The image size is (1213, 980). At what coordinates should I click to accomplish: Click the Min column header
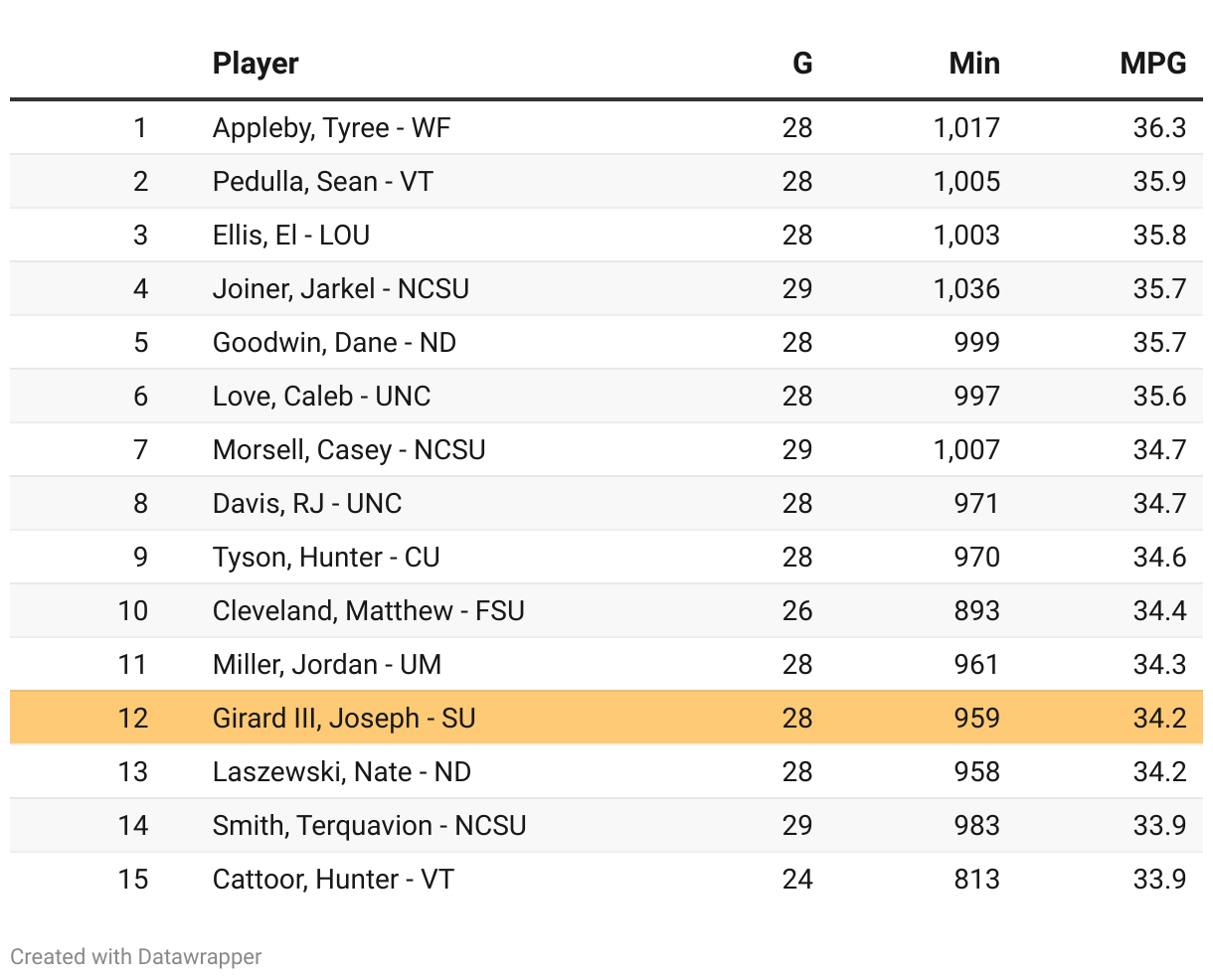pyautogui.click(x=973, y=64)
